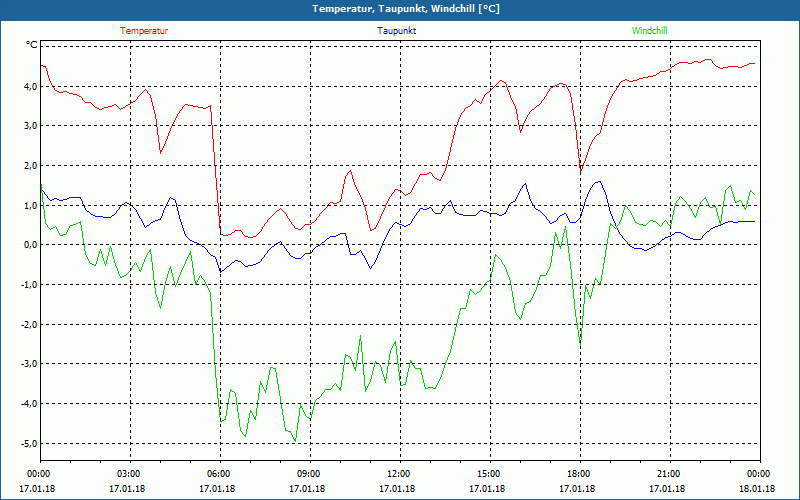The width and height of the screenshot is (800, 500).
Task: Click the 1,0 y-axis value
Action: (31, 205)
